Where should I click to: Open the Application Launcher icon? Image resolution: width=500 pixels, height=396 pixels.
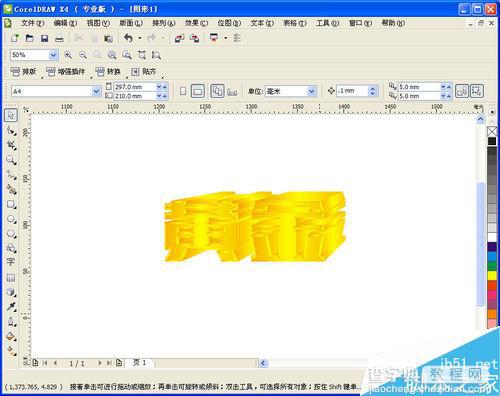[x=214, y=38]
